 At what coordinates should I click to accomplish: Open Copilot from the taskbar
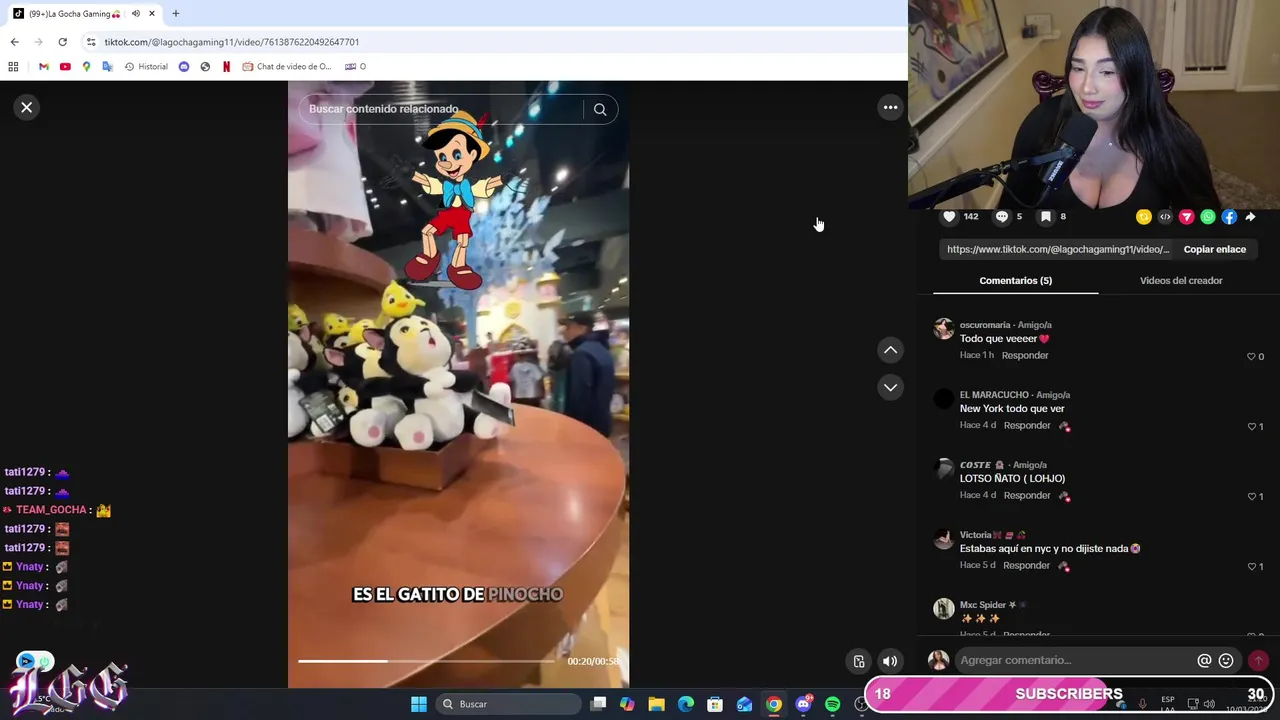(x=627, y=704)
